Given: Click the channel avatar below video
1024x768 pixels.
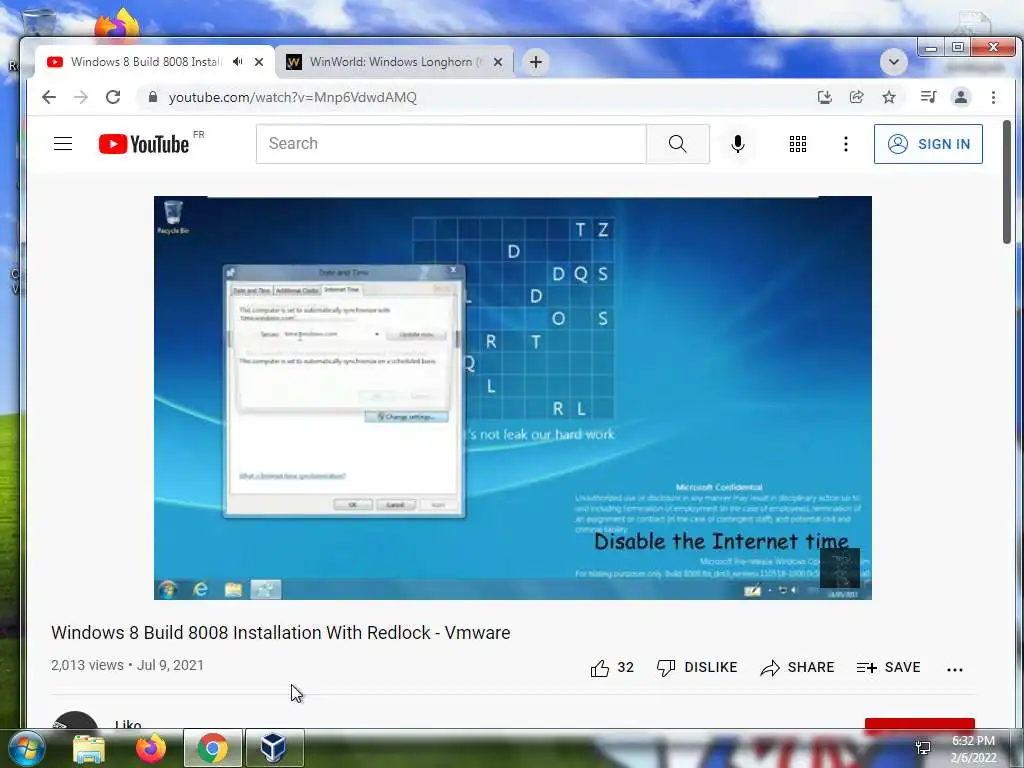Looking at the screenshot, I should coord(75,720).
